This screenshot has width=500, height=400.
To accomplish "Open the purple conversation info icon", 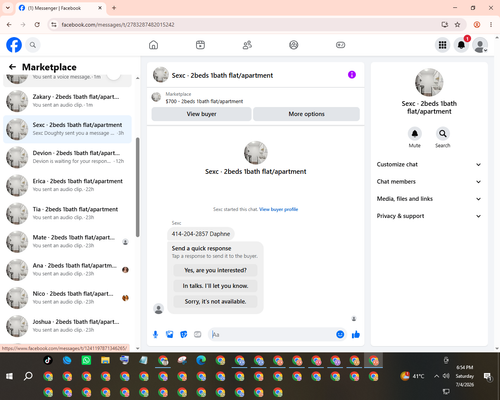I will [x=352, y=75].
